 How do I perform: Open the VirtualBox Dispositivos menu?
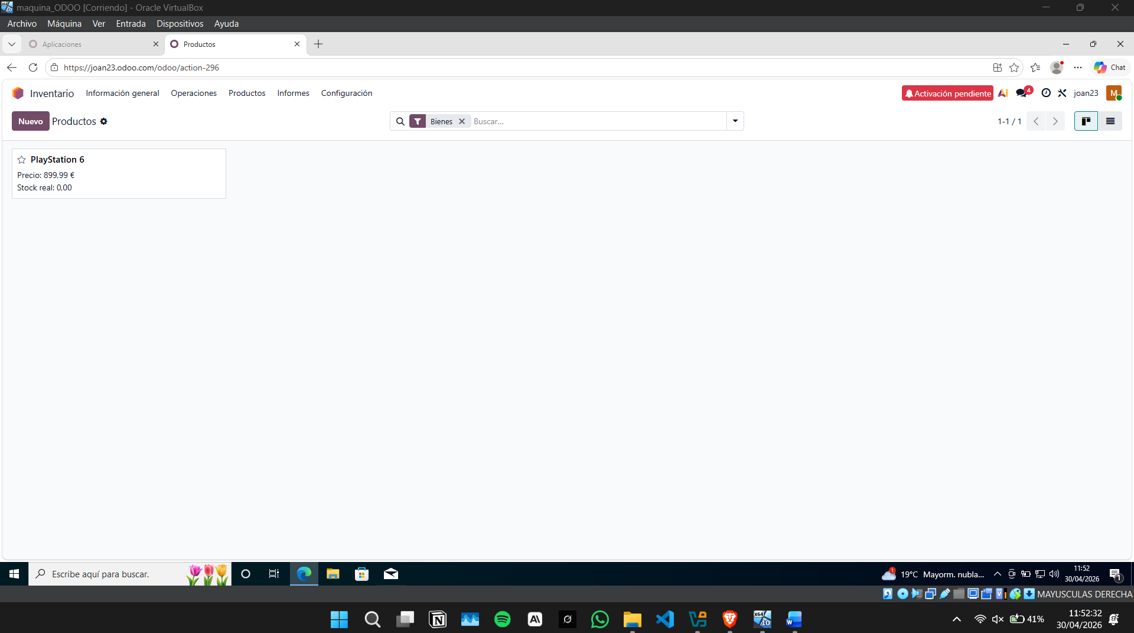point(180,24)
